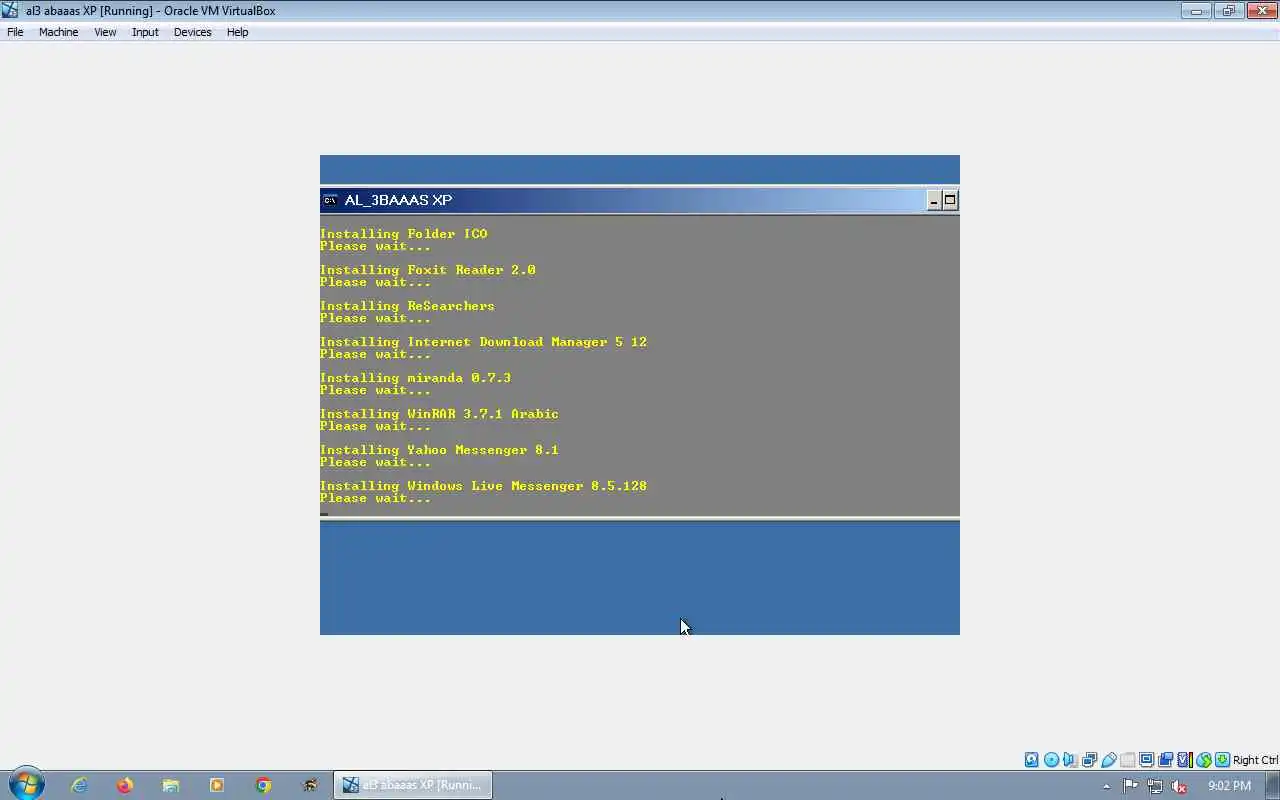Click the 'Installing Yahoo Messenger 8.1' line
This screenshot has width=1280, height=800.
tap(440, 450)
